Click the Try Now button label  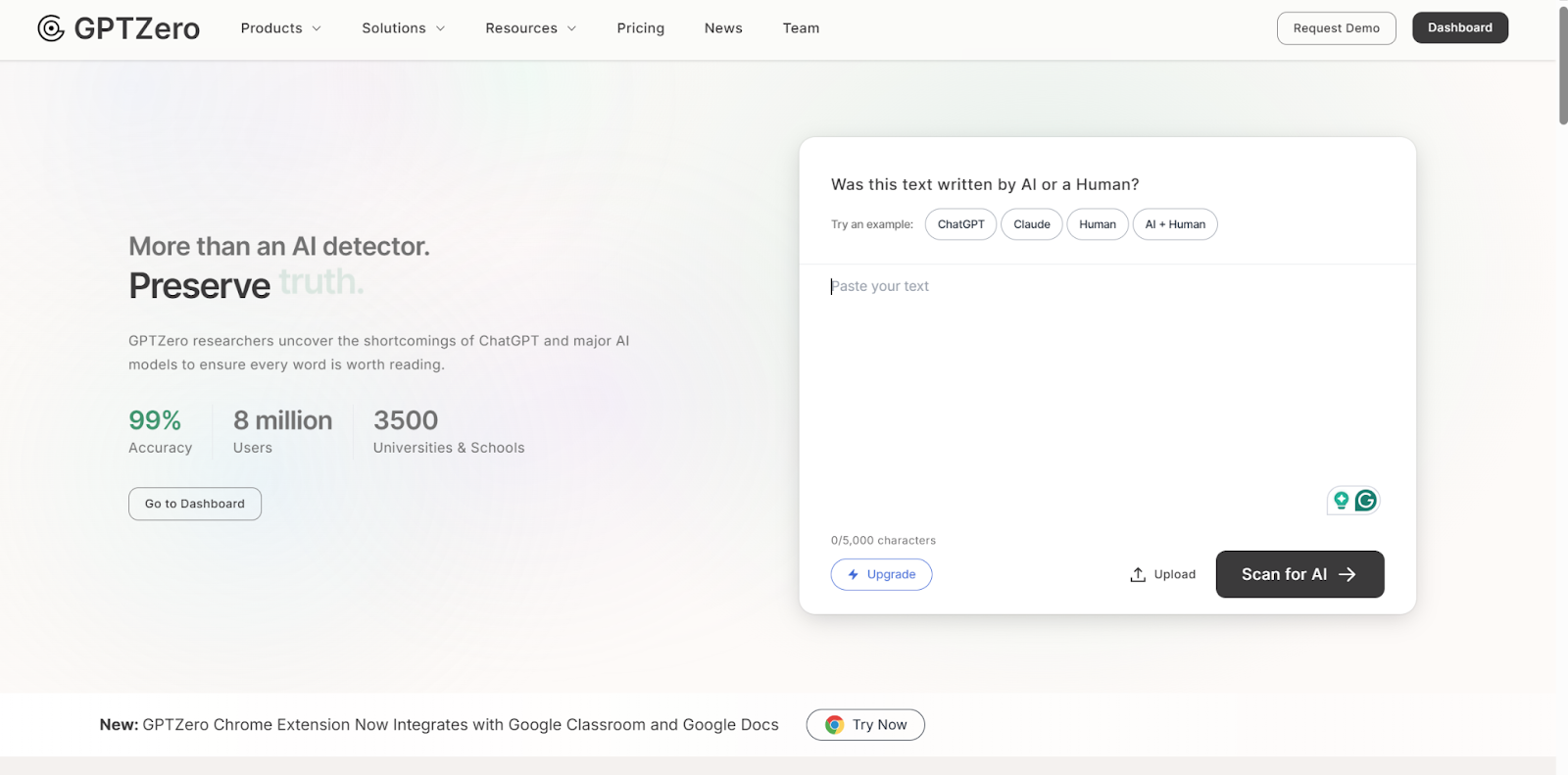[880, 725]
